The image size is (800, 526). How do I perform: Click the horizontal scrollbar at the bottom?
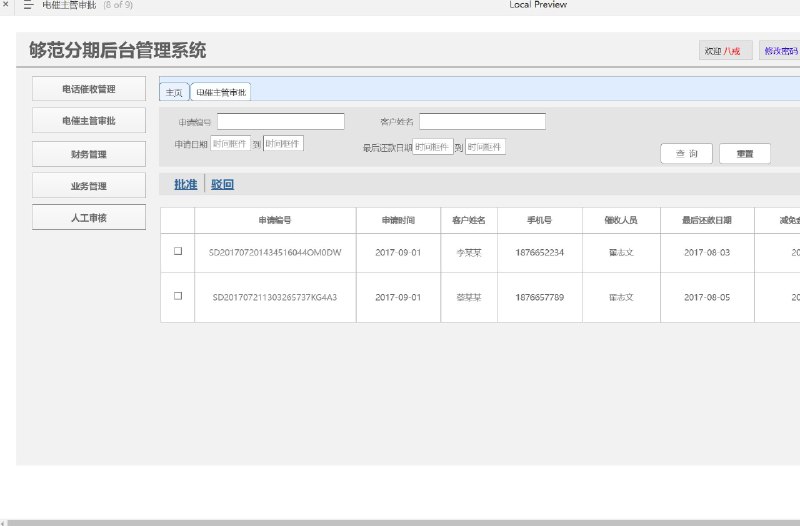(x=404, y=523)
